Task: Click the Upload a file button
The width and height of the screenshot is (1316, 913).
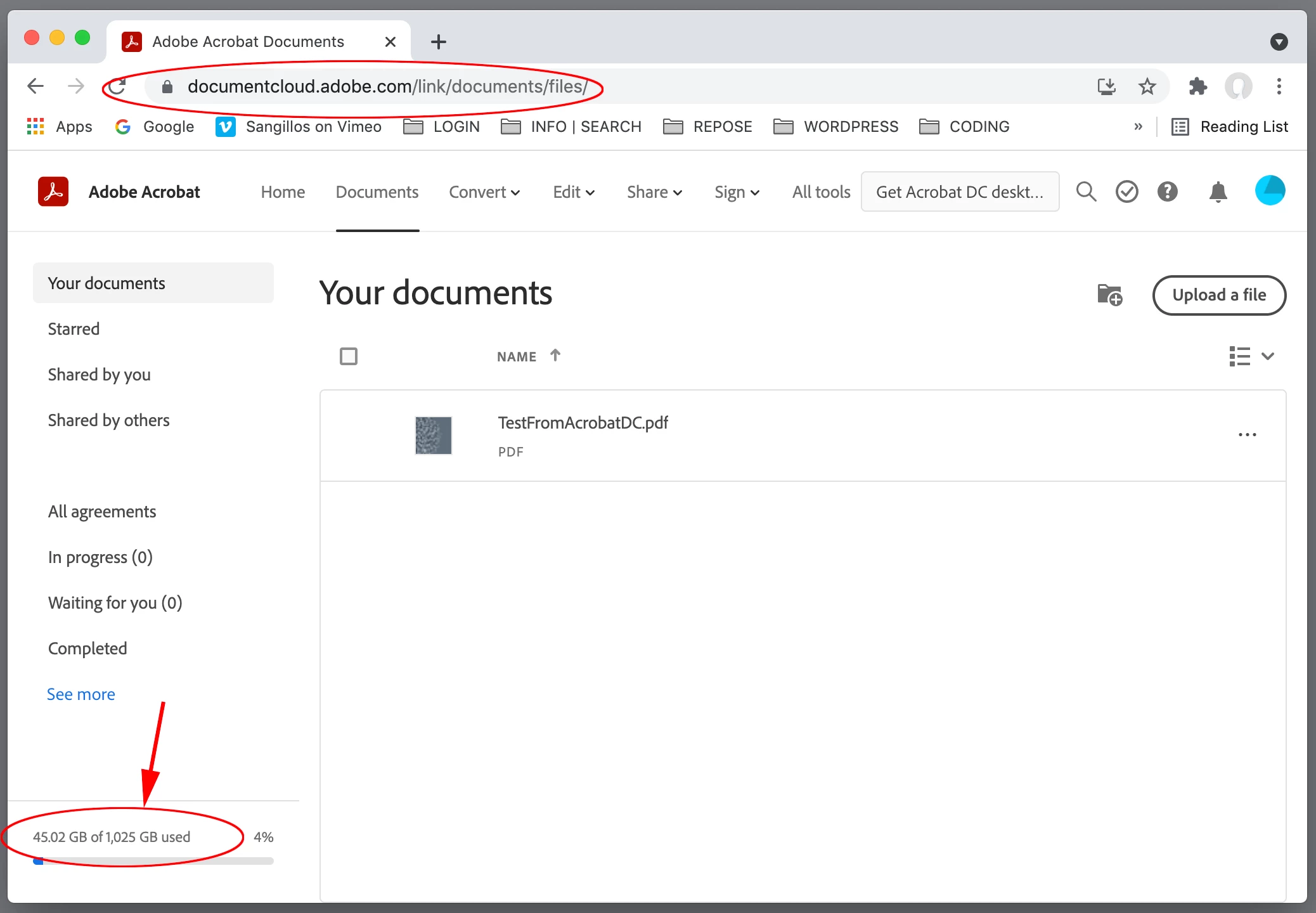Action: coord(1218,295)
